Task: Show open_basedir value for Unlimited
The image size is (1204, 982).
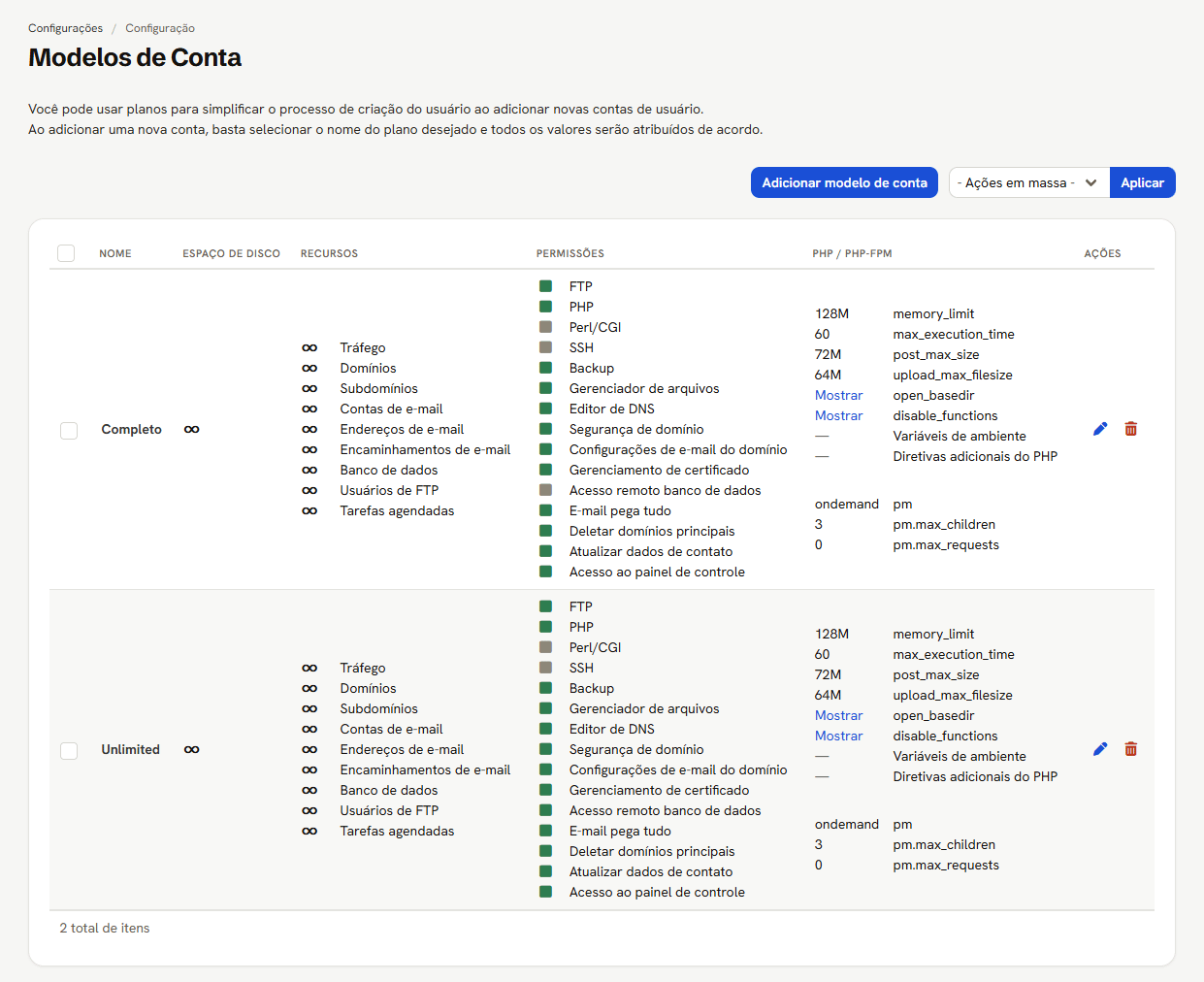Action: coord(838,715)
